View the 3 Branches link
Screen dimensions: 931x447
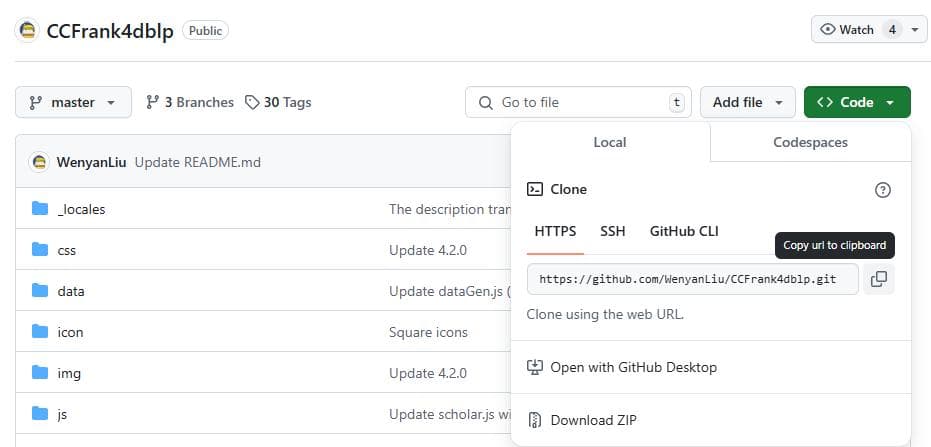coord(189,102)
